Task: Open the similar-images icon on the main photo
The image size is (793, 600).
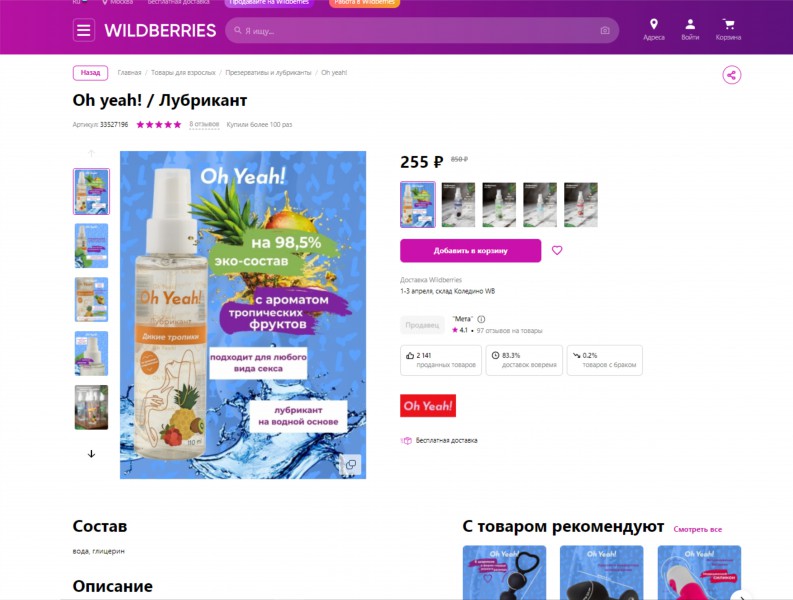Action: click(x=351, y=464)
